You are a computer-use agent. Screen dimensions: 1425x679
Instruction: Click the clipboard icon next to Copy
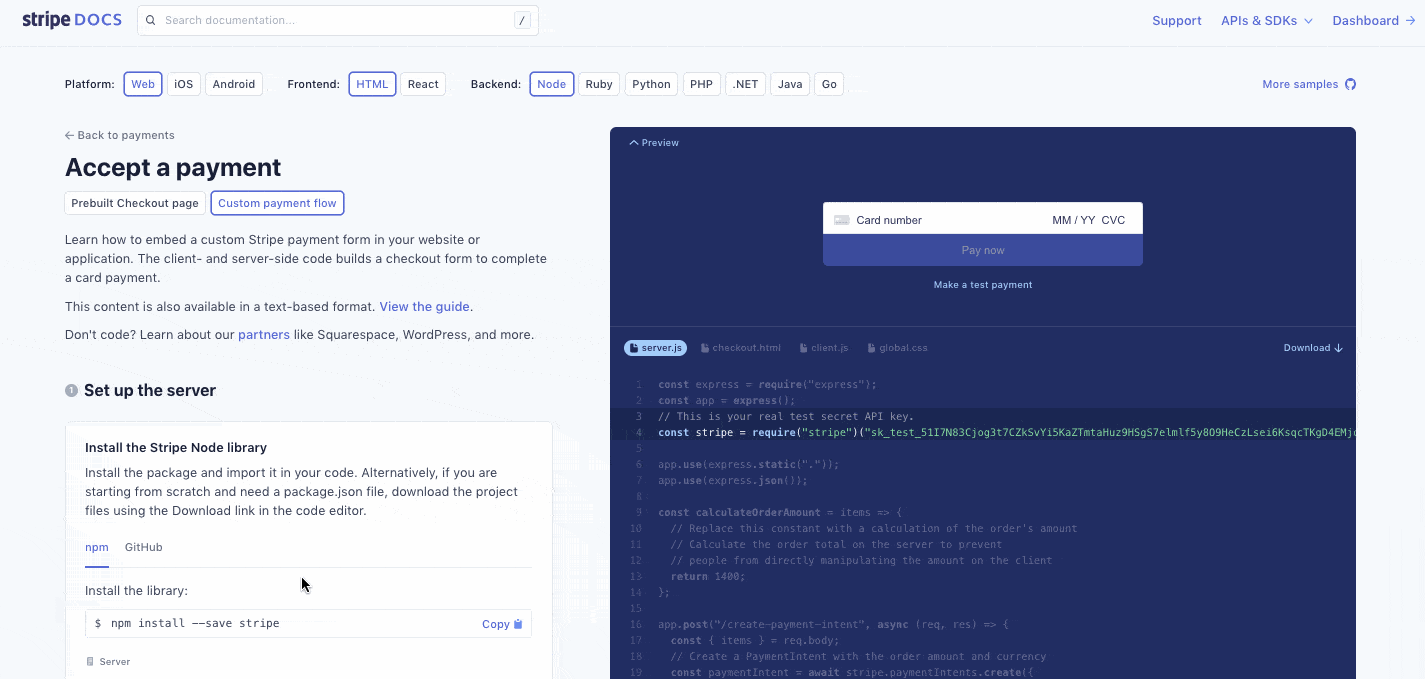[x=518, y=624]
